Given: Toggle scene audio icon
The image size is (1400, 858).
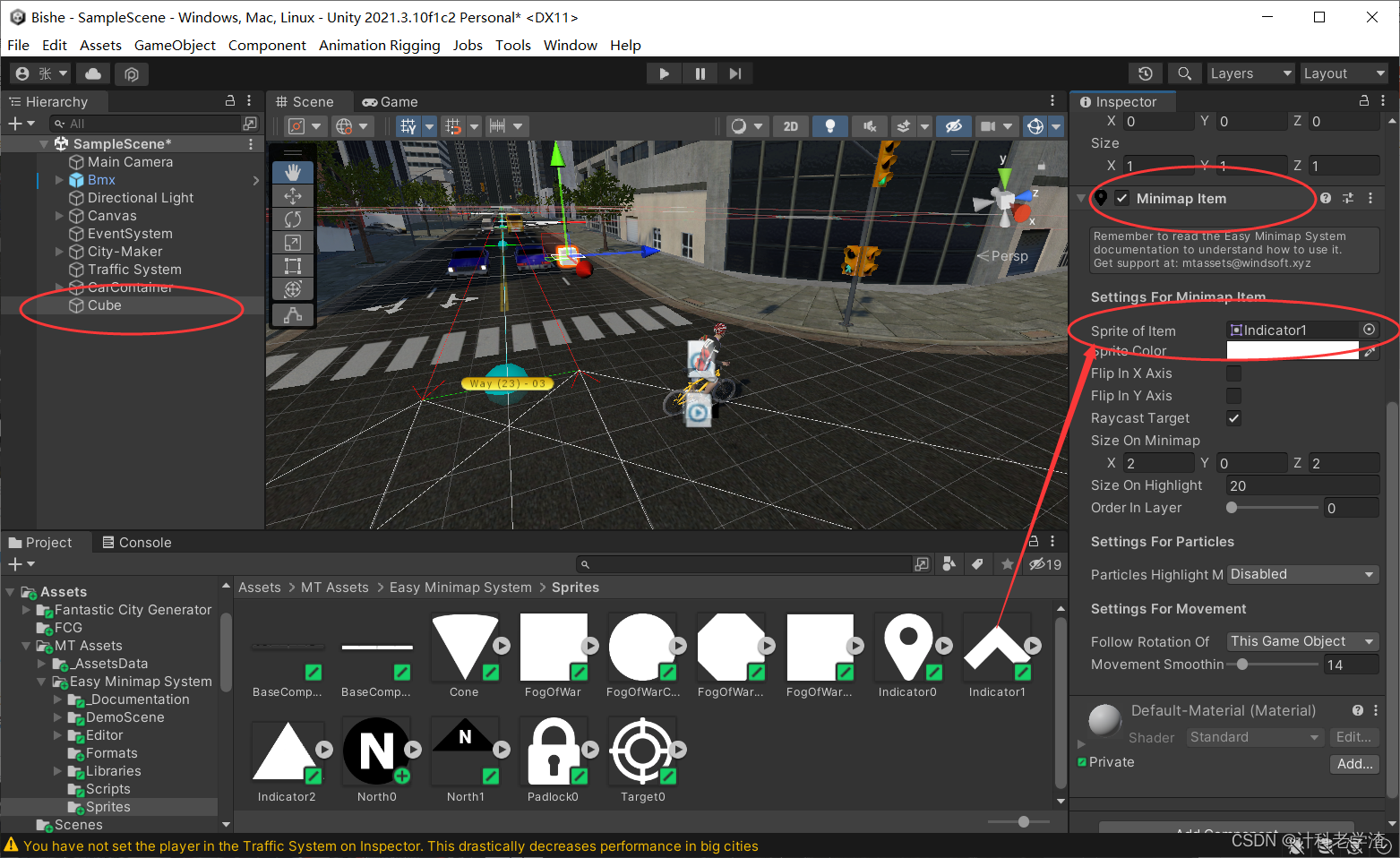Looking at the screenshot, I should tap(868, 126).
